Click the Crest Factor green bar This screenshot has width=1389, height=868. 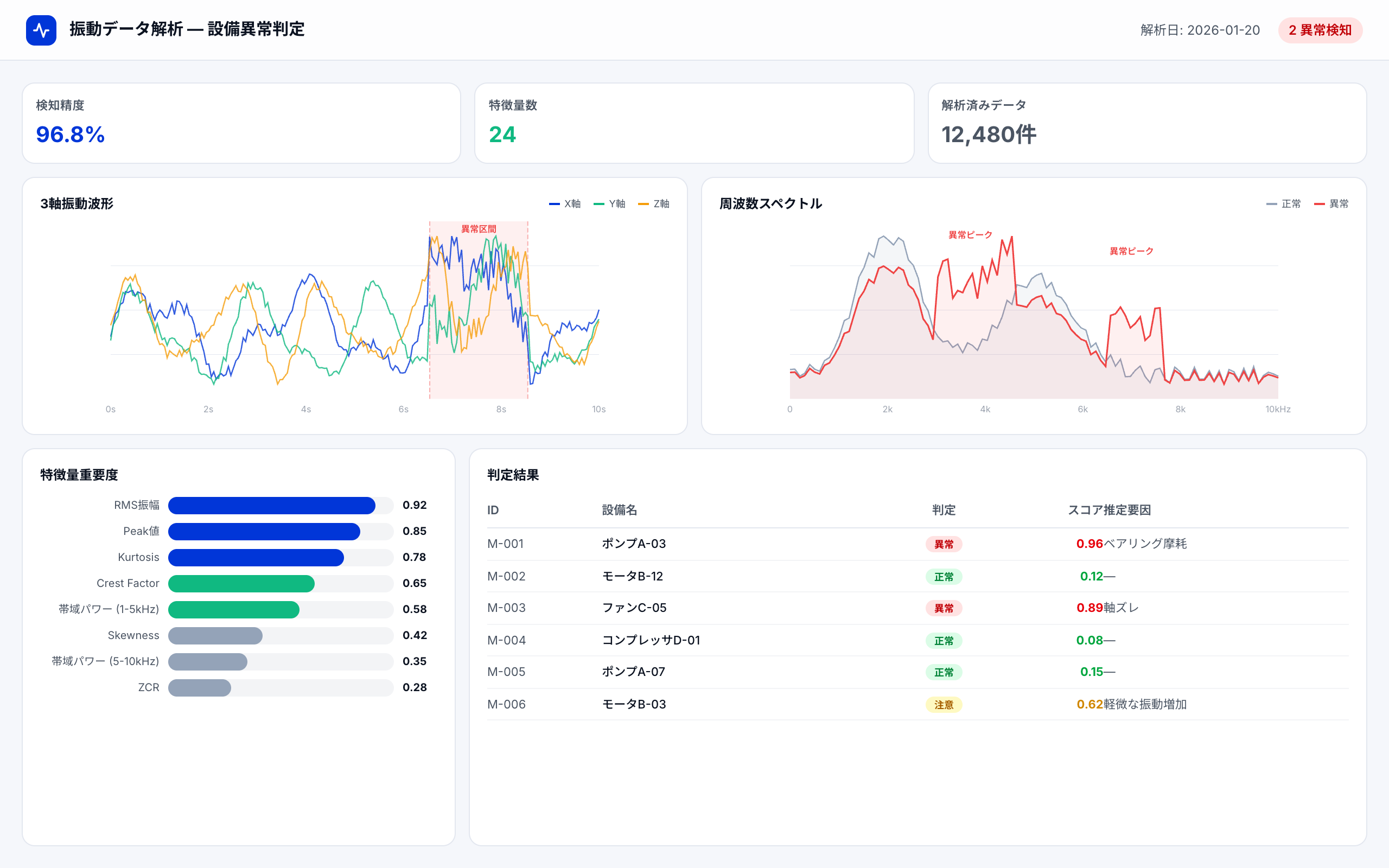tap(241, 583)
